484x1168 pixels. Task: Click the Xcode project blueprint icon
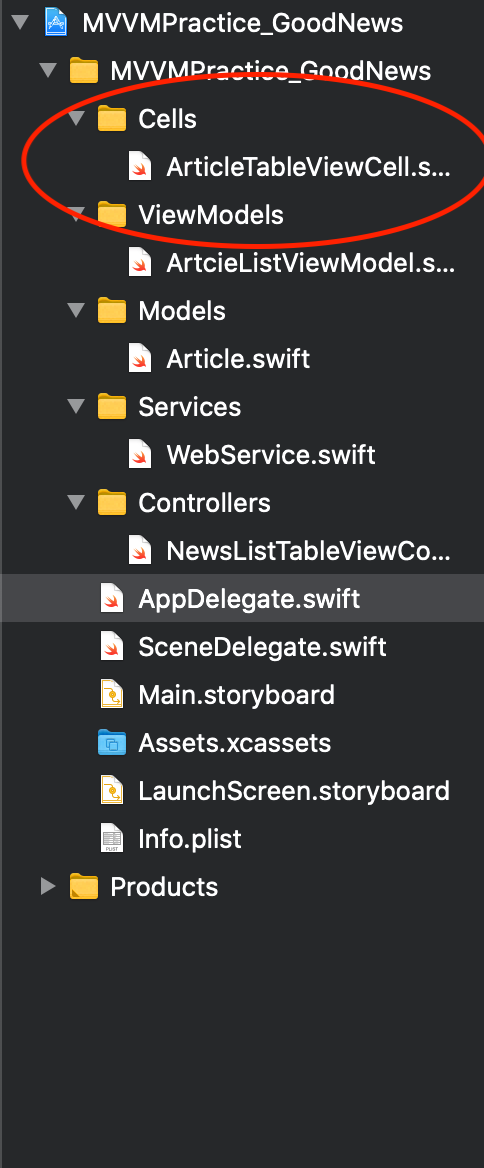(x=56, y=22)
